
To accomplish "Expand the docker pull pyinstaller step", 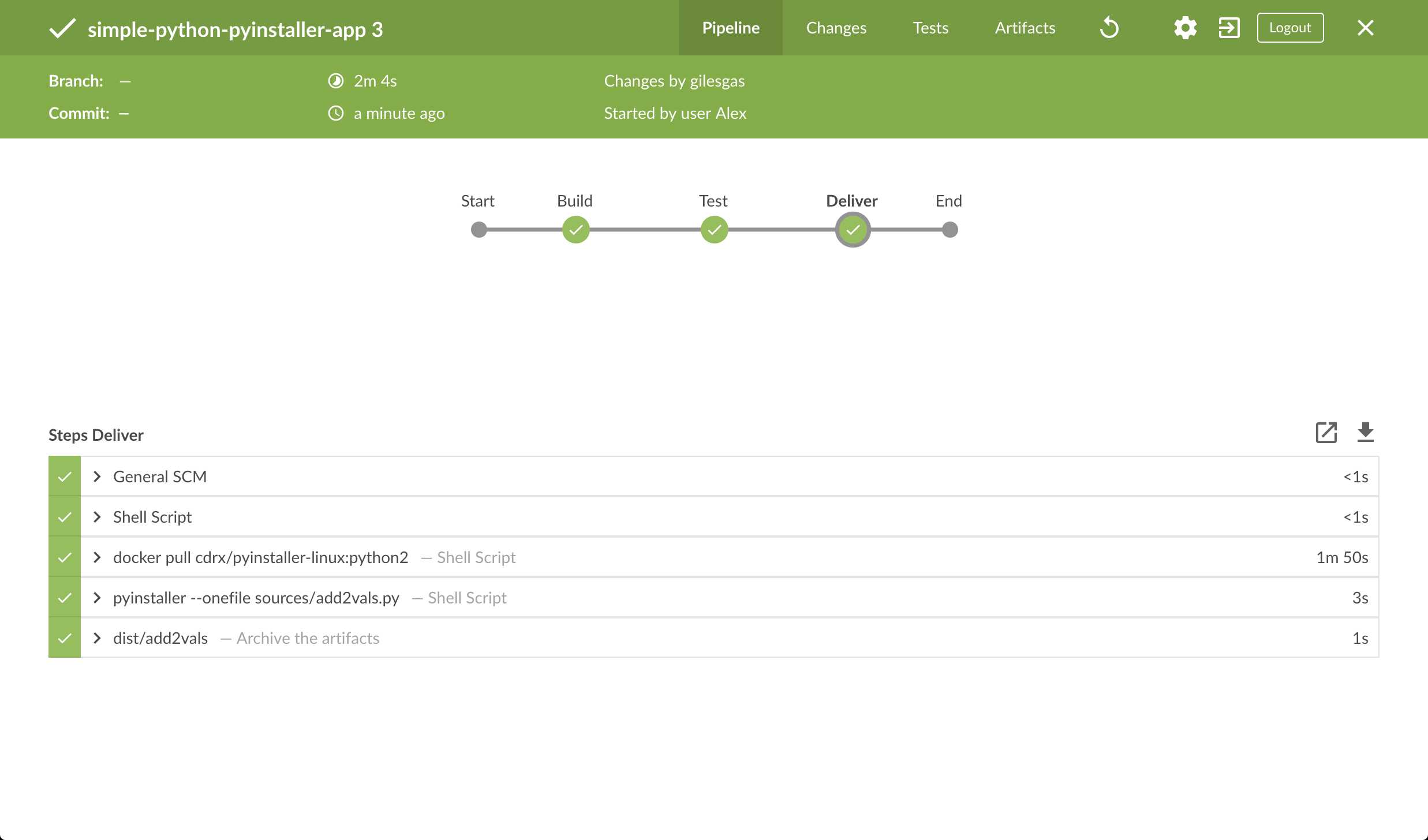I will coord(98,558).
